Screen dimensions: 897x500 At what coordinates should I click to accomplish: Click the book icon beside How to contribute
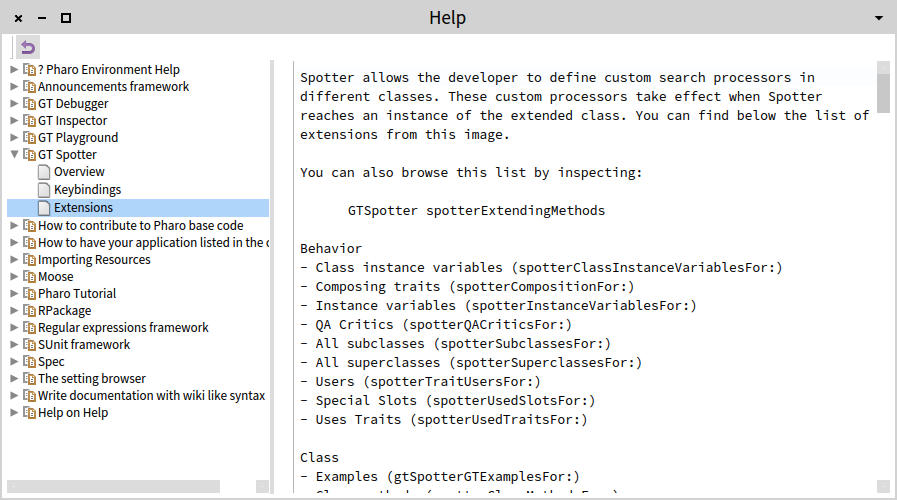click(29, 226)
